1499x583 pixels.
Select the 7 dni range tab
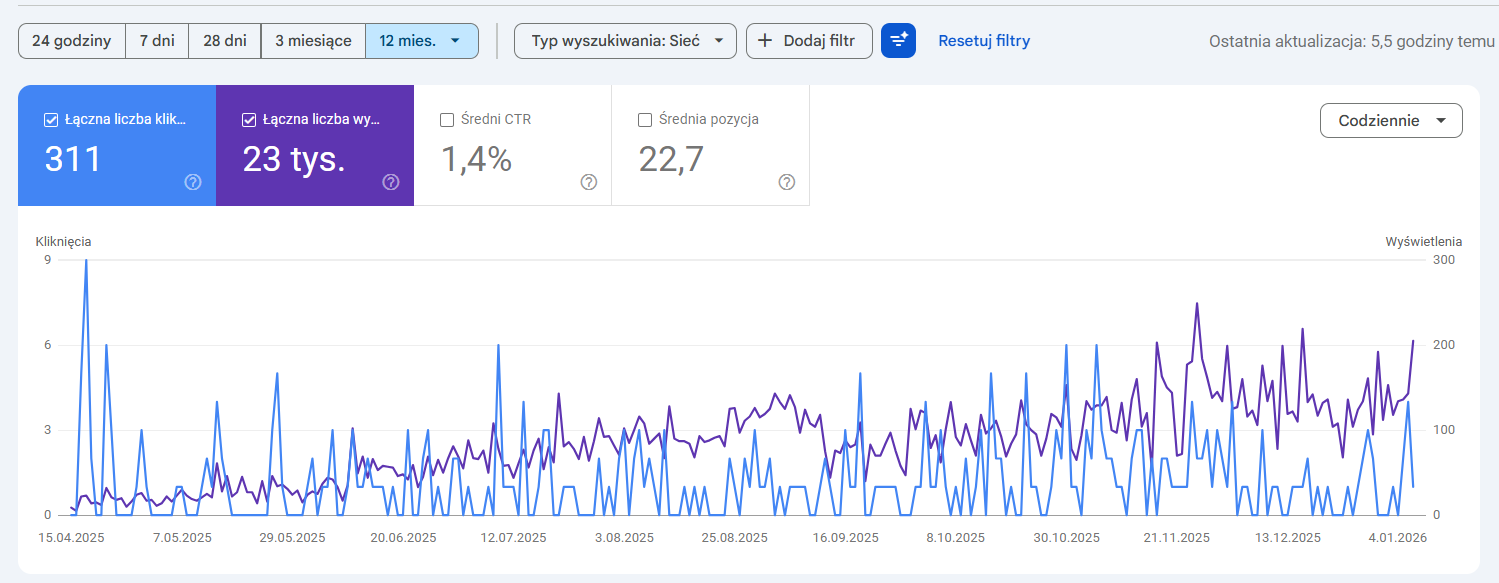[x=157, y=41]
